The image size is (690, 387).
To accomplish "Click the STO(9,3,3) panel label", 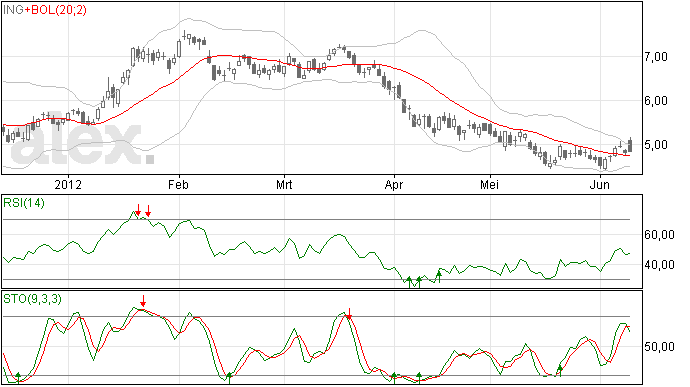I will [x=33, y=299].
